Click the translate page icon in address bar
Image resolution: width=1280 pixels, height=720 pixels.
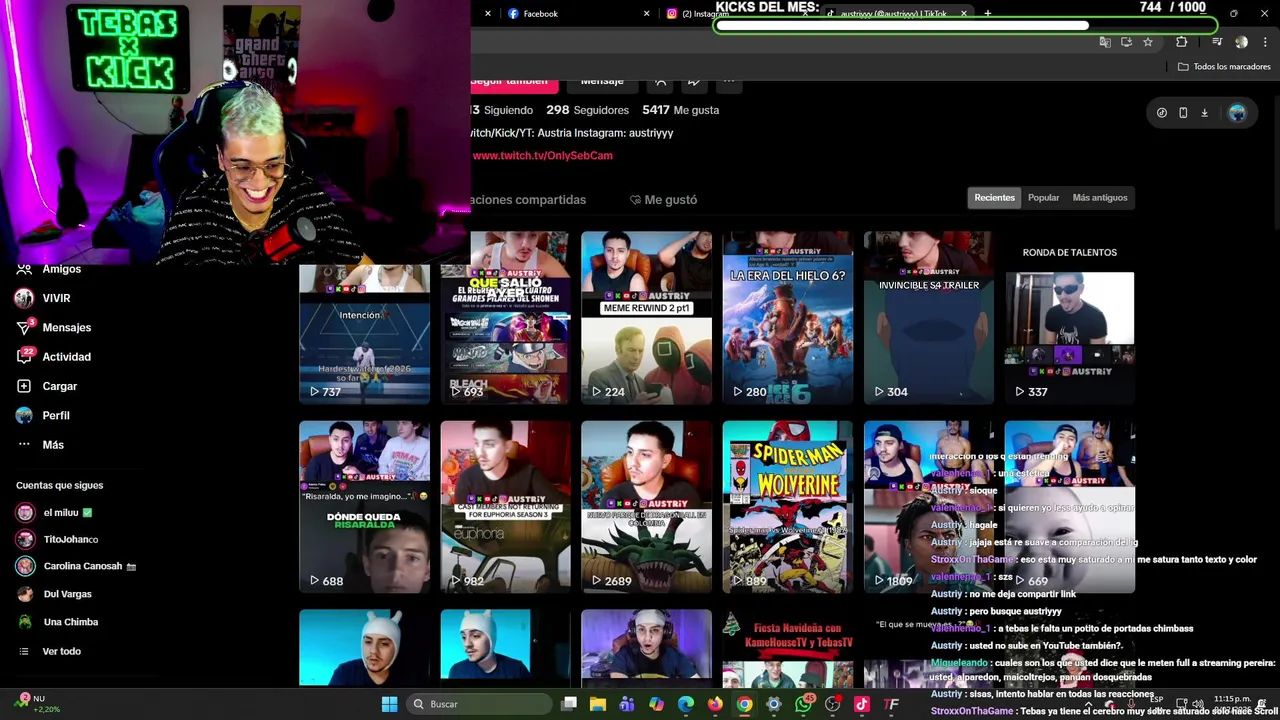click(1104, 42)
